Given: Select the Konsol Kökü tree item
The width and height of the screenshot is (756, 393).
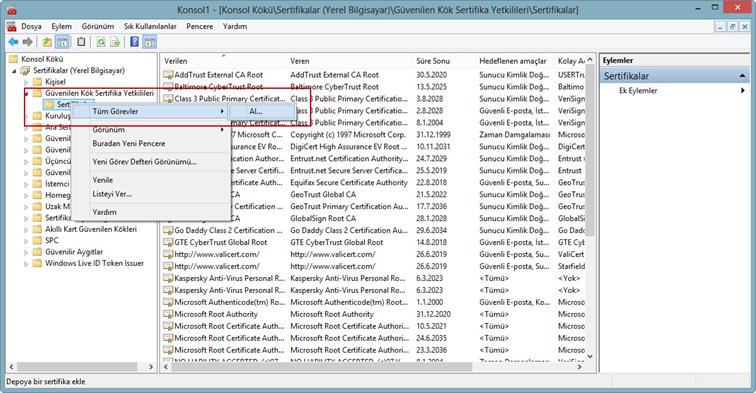Looking at the screenshot, I should click(x=42, y=59).
